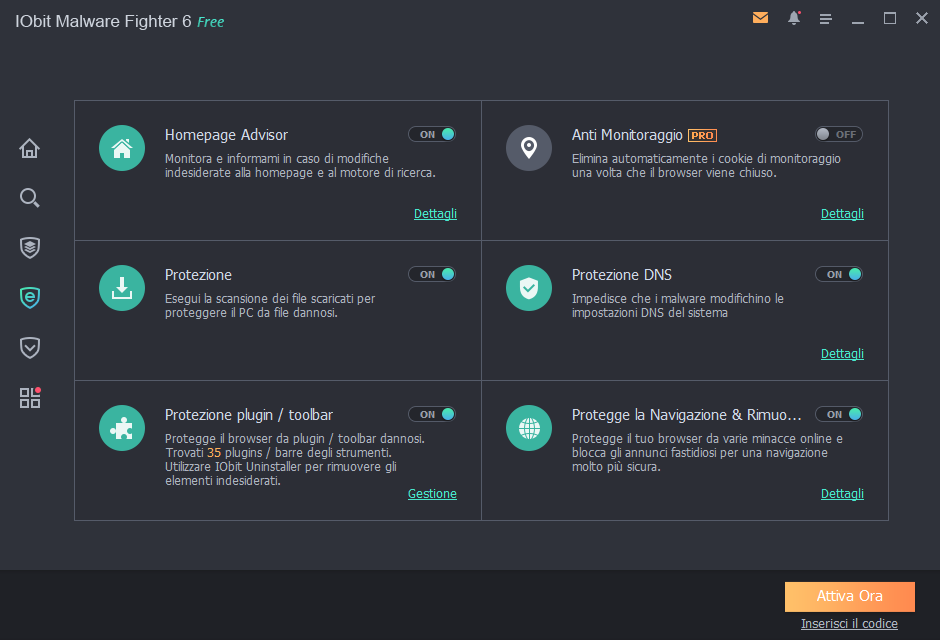The width and height of the screenshot is (940, 640).
Task: Open the hamburger options menu
Action: pos(826,18)
